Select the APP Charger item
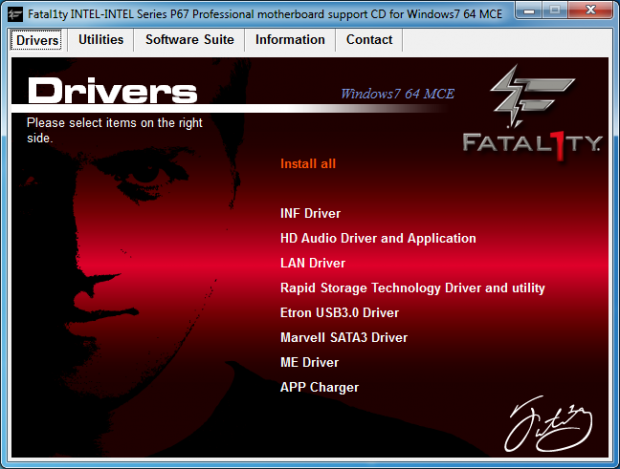Screen dimensions: 620x469 click(319, 387)
